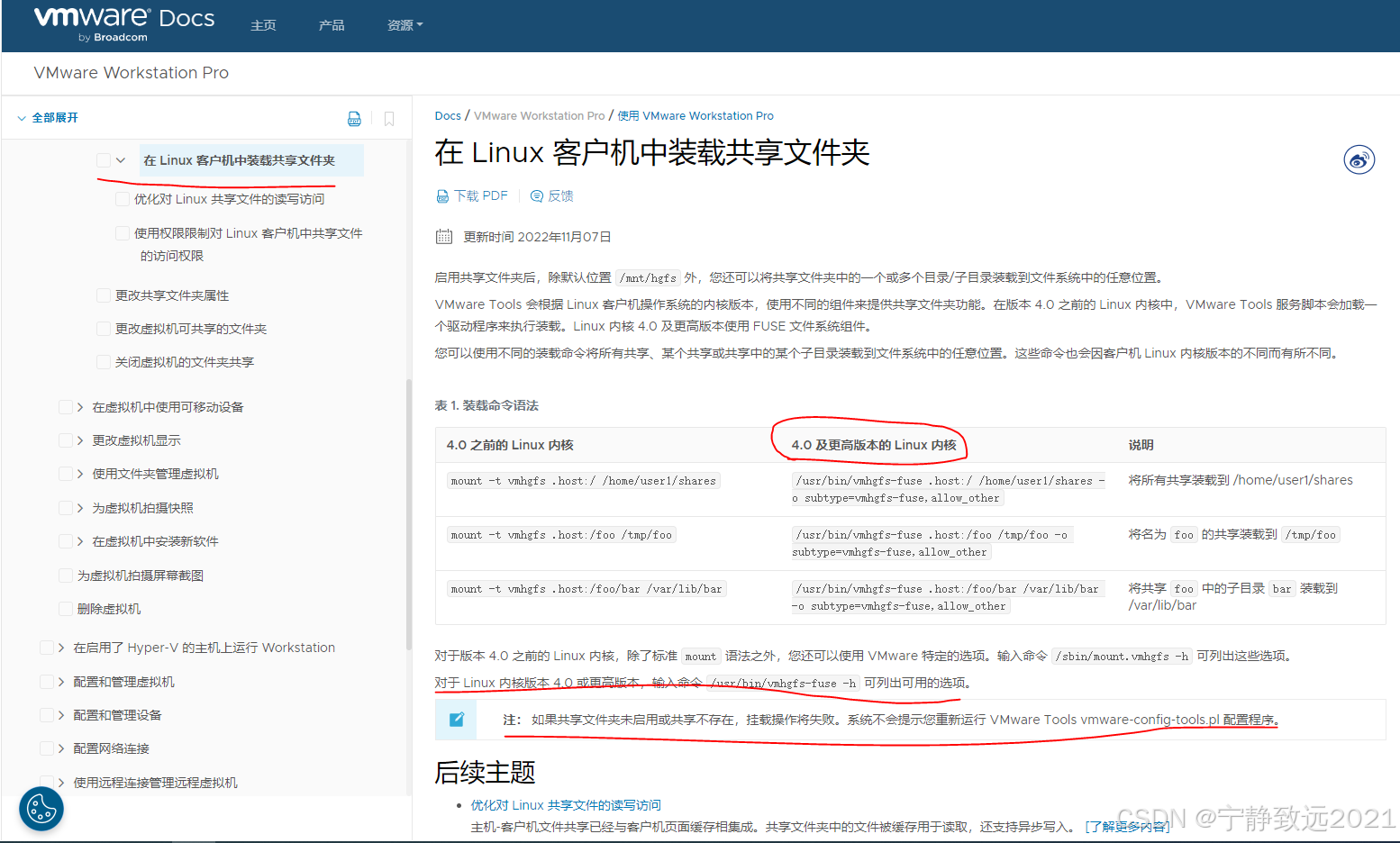This screenshot has width=1400, height=843.
Task: Select 在 Linux 客户机中装载共享文件夹 in sidebar
Action: [x=239, y=160]
